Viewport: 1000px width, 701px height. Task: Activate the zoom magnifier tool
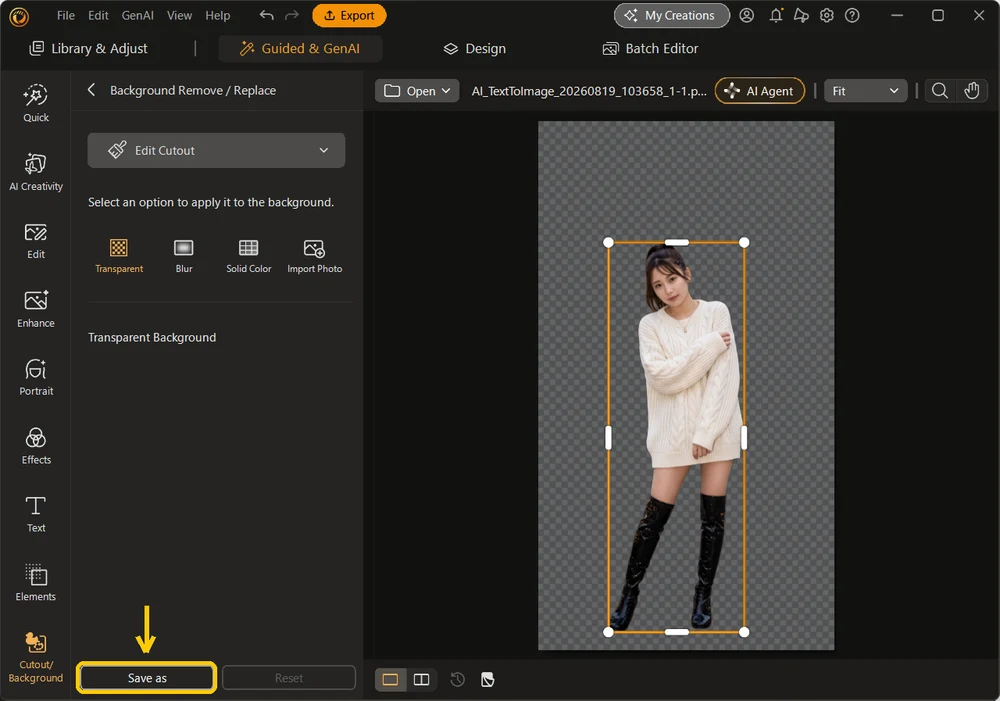click(x=939, y=91)
